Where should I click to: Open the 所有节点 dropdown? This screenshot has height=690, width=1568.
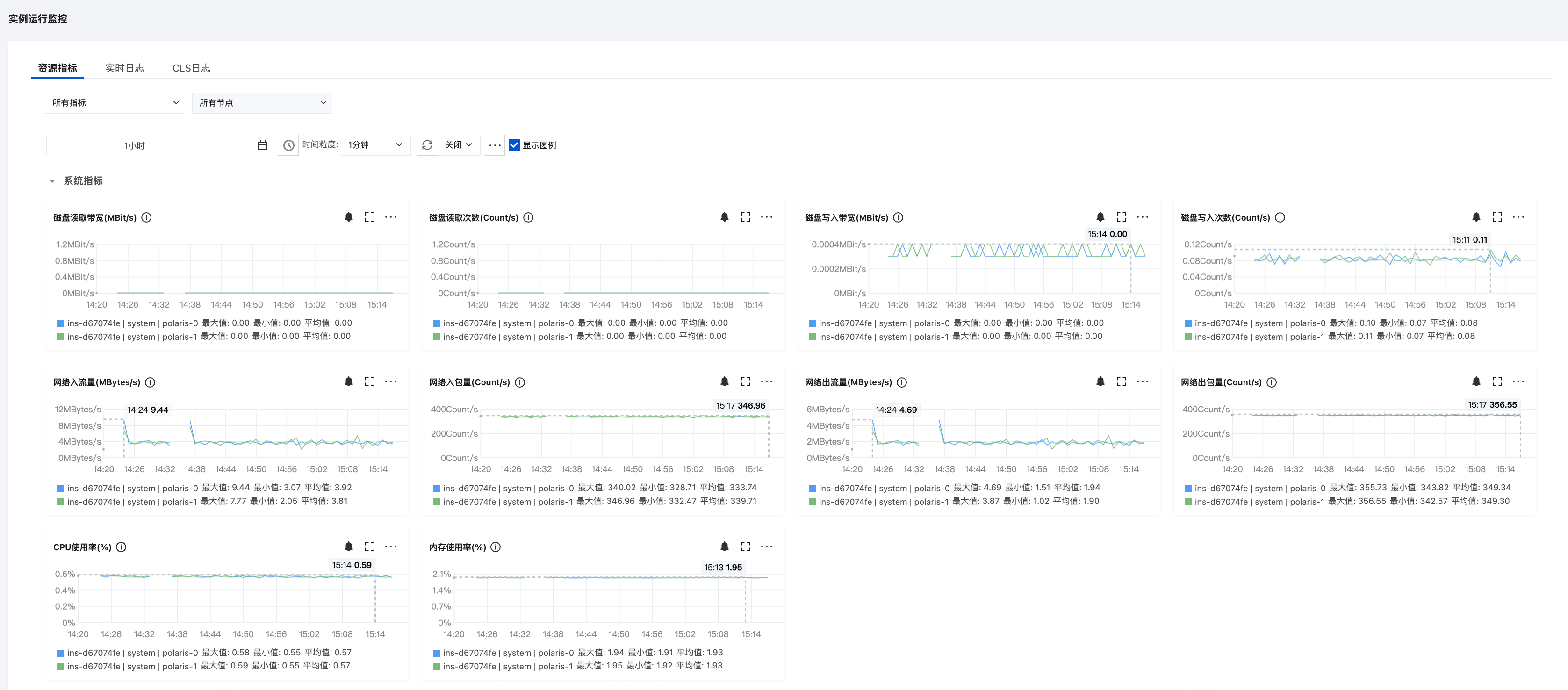[262, 103]
